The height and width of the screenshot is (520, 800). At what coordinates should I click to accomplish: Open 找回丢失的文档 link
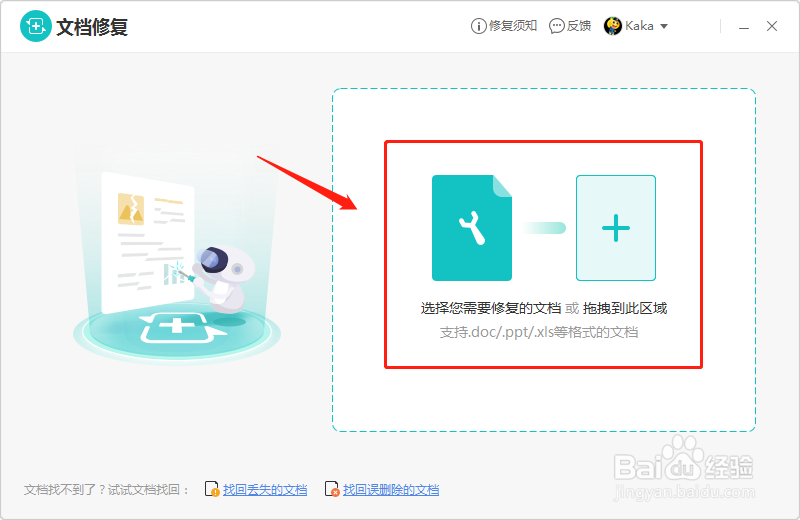(265, 490)
